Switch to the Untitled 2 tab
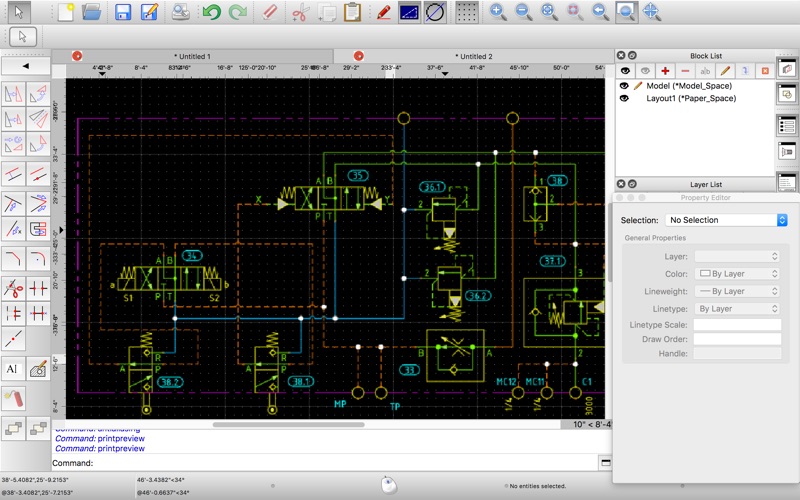The height and width of the screenshot is (500, 800). [473, 57]
